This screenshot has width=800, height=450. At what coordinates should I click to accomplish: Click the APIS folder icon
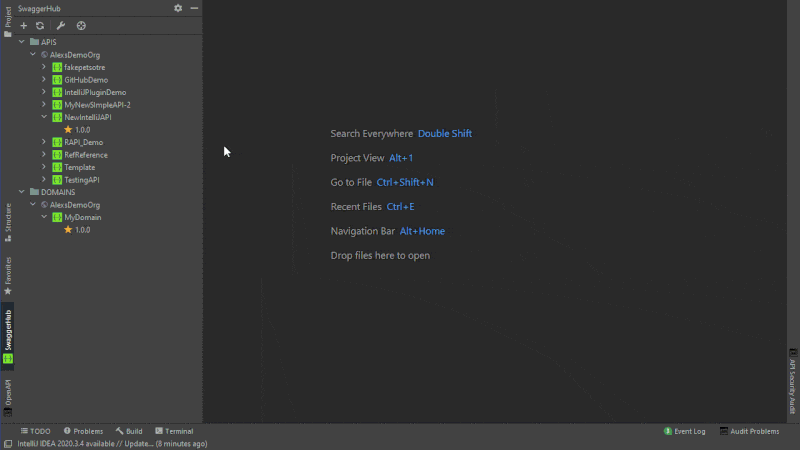(x=34, y=42)
